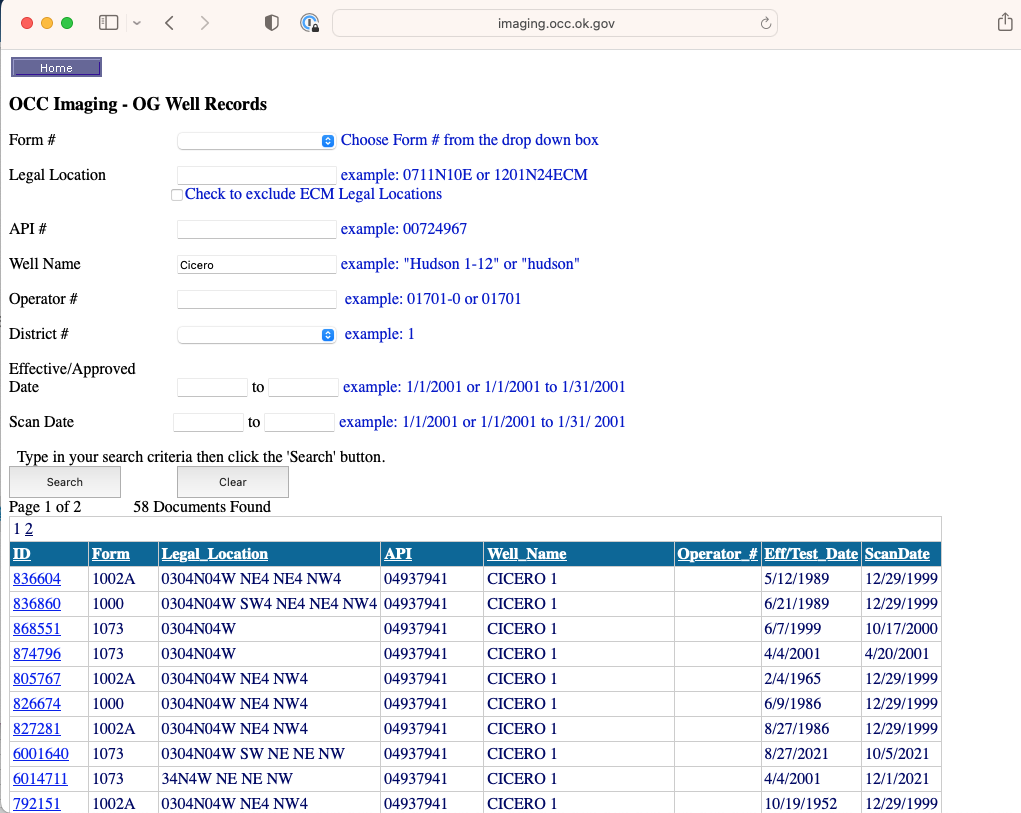Sort by the ID column header
Viewport: 1021px width, 813px height.
click(21, 554)
